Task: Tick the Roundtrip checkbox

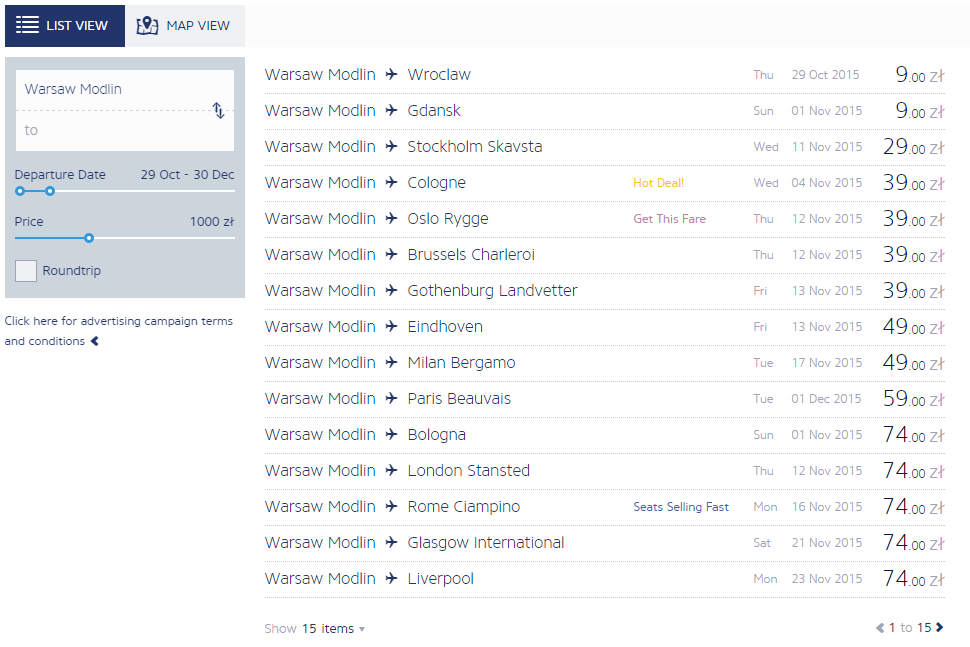Action: click(x=26, y=271)
